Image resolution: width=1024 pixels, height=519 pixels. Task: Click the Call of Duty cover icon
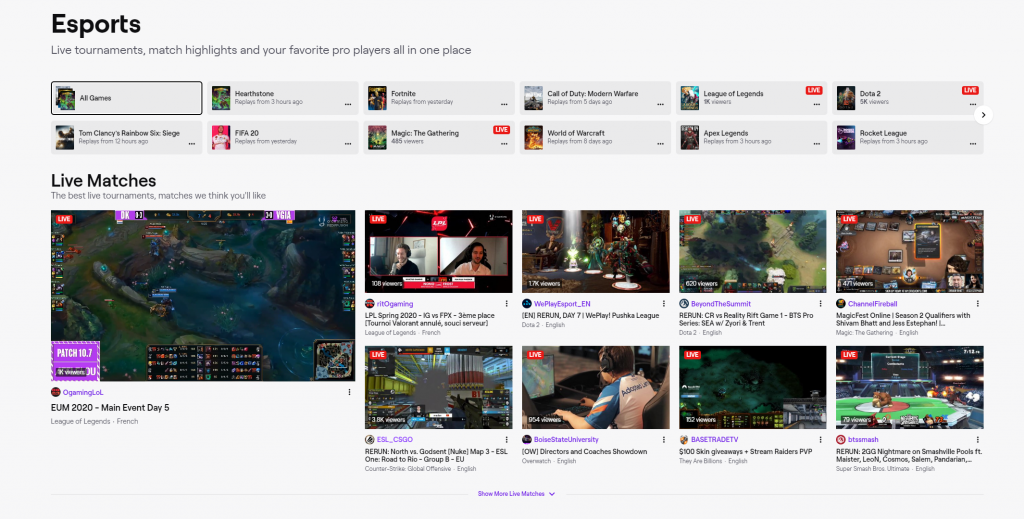[534, 98]
